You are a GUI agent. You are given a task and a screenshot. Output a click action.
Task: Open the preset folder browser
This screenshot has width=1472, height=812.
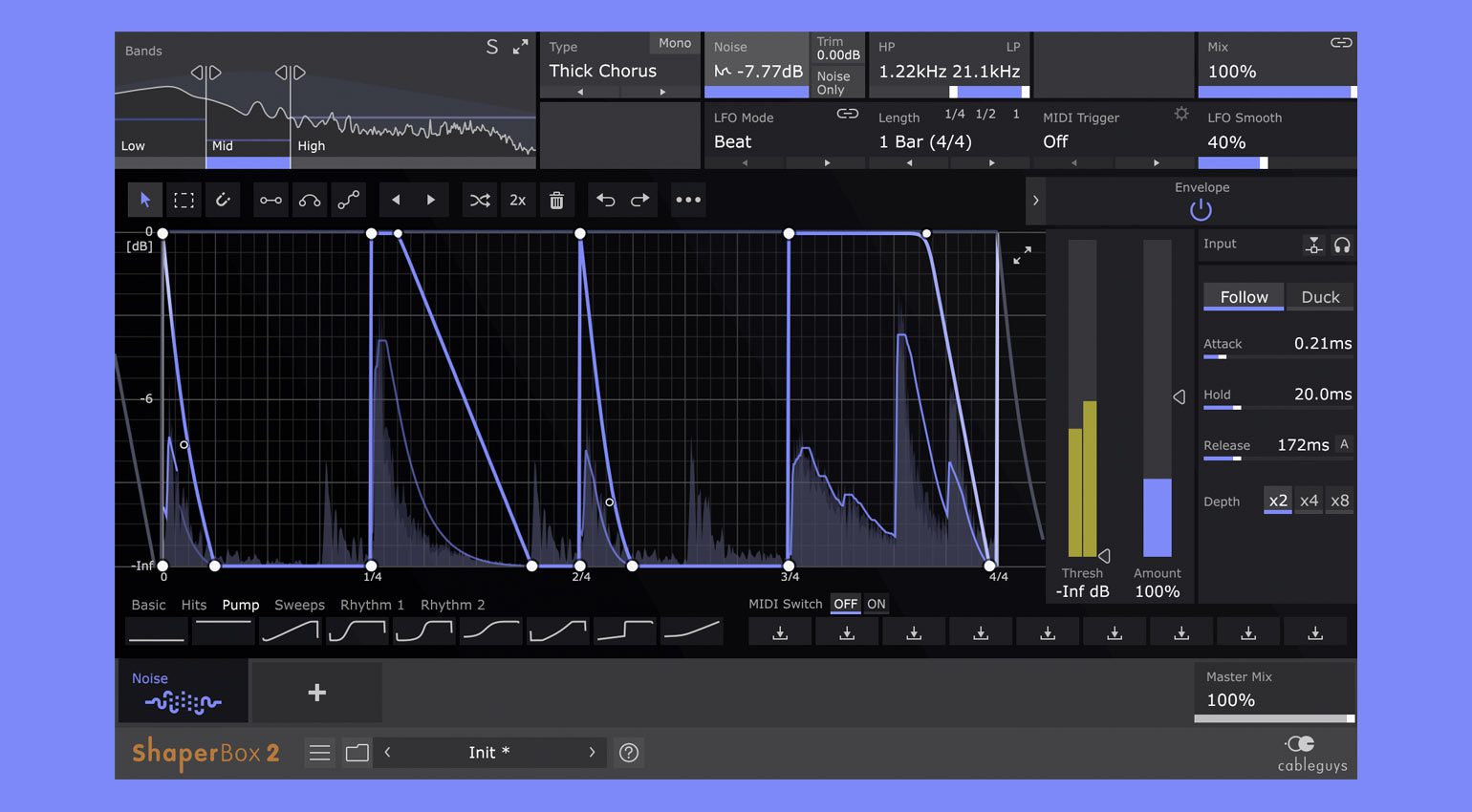[357, 753]
